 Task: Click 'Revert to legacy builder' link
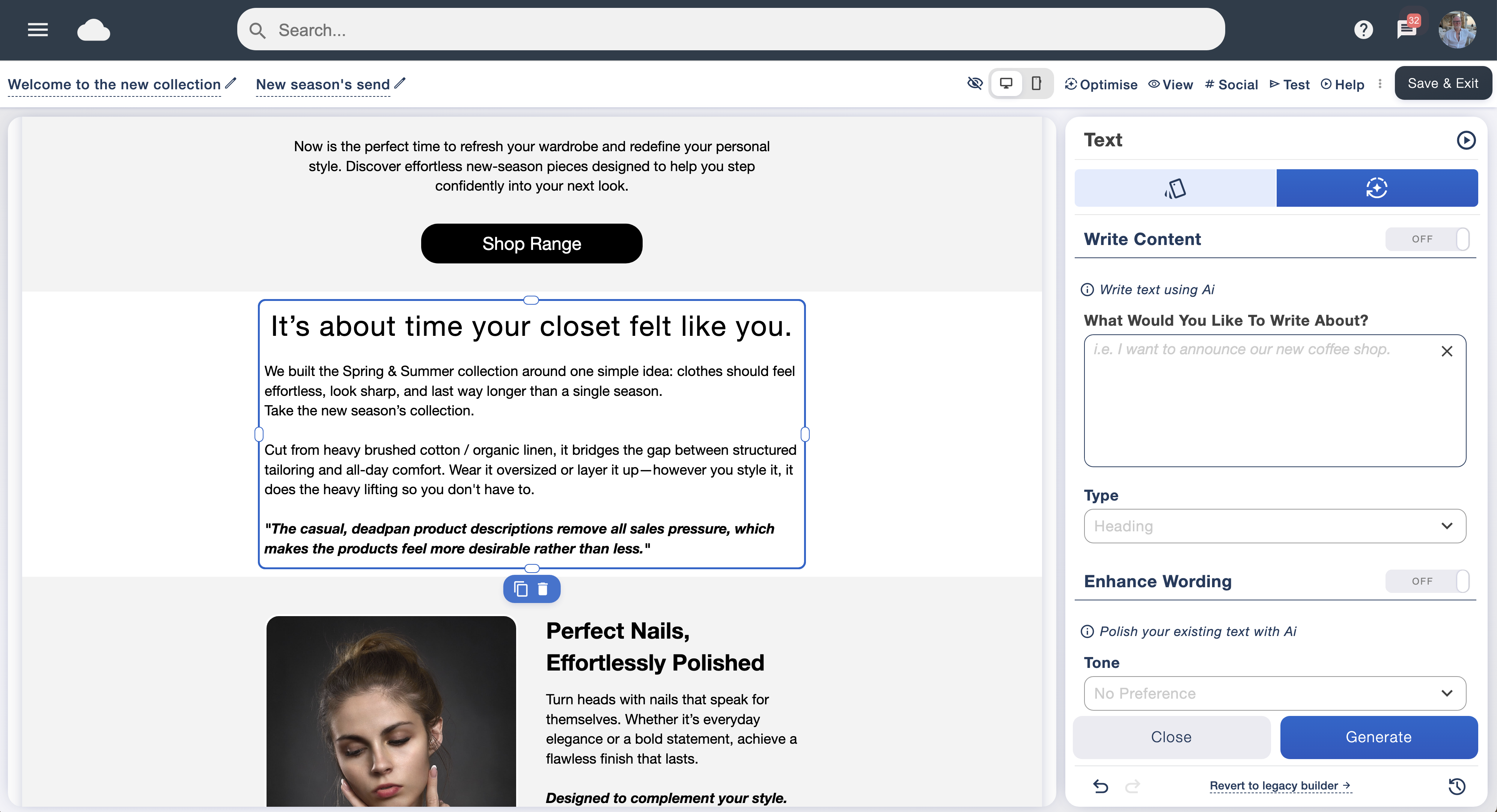pyautogui.click(x=1280, y=786)
